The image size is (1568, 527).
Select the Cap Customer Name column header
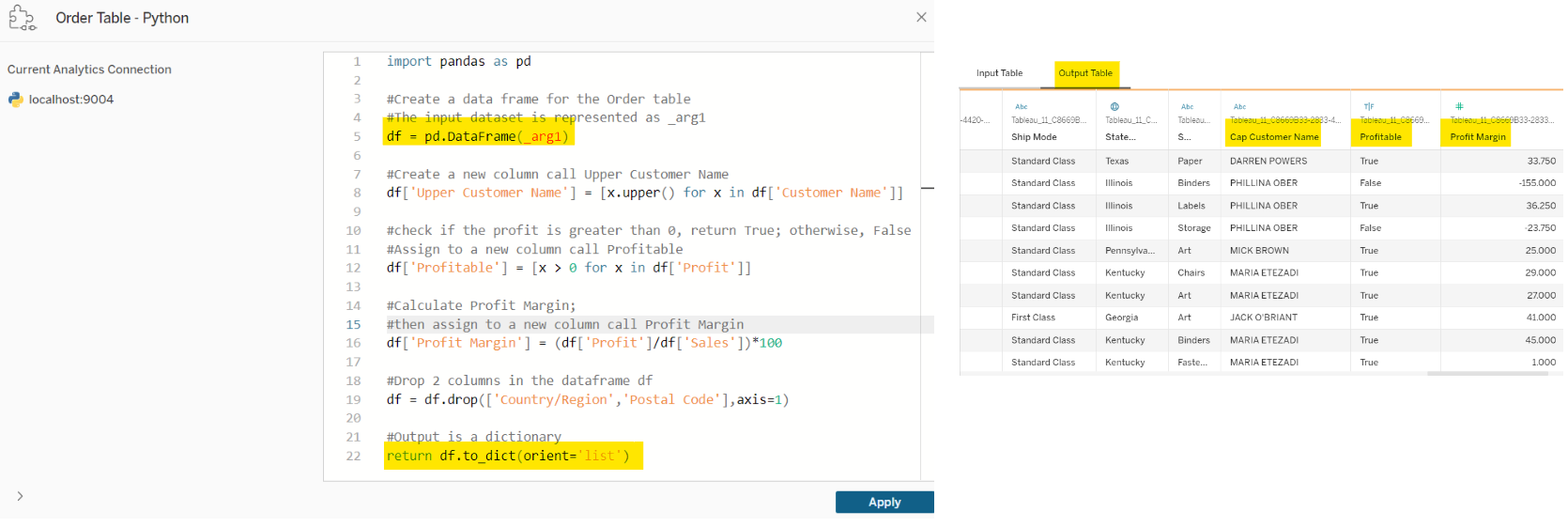tap(1274, 137)
